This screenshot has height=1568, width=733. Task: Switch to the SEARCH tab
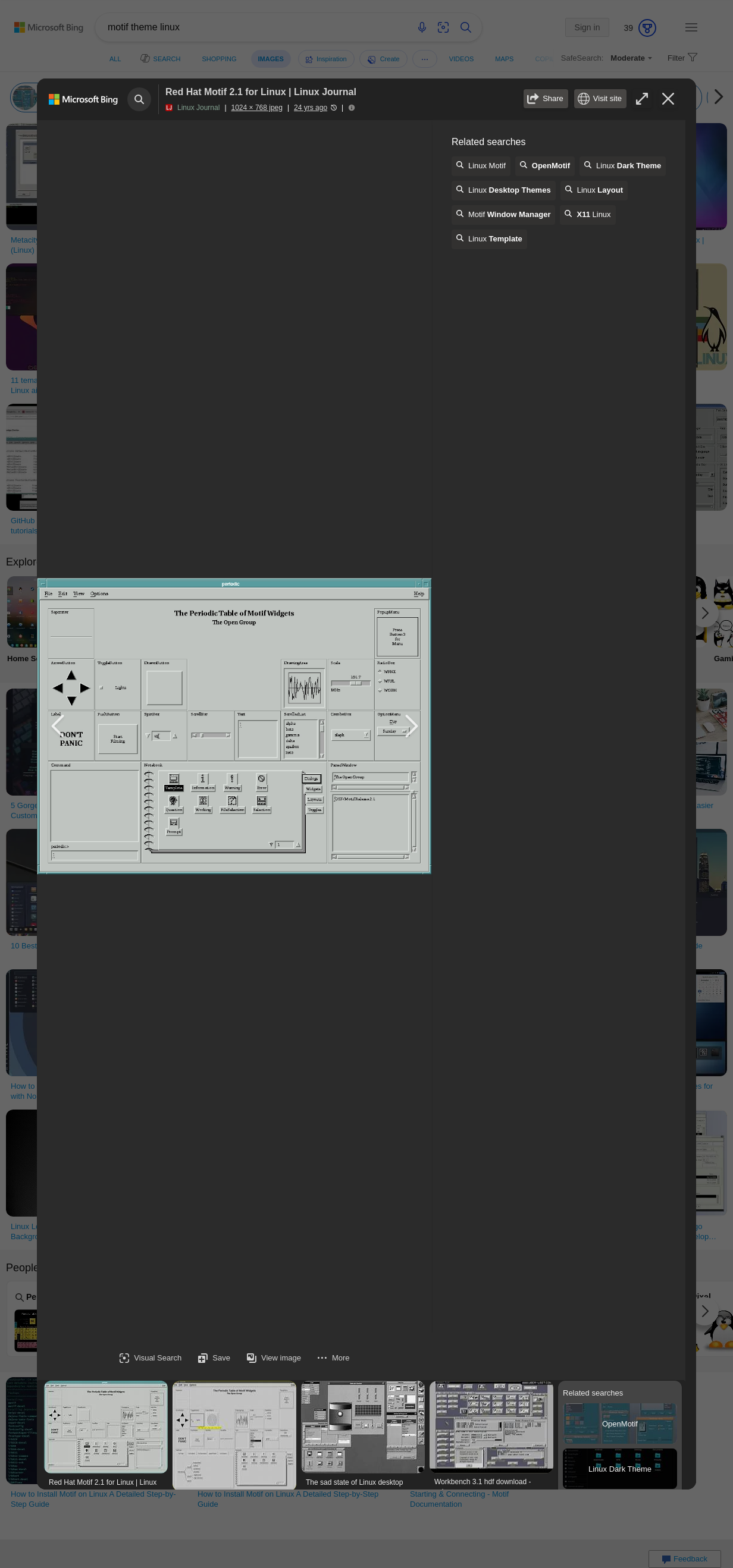(x=160, y=59)
